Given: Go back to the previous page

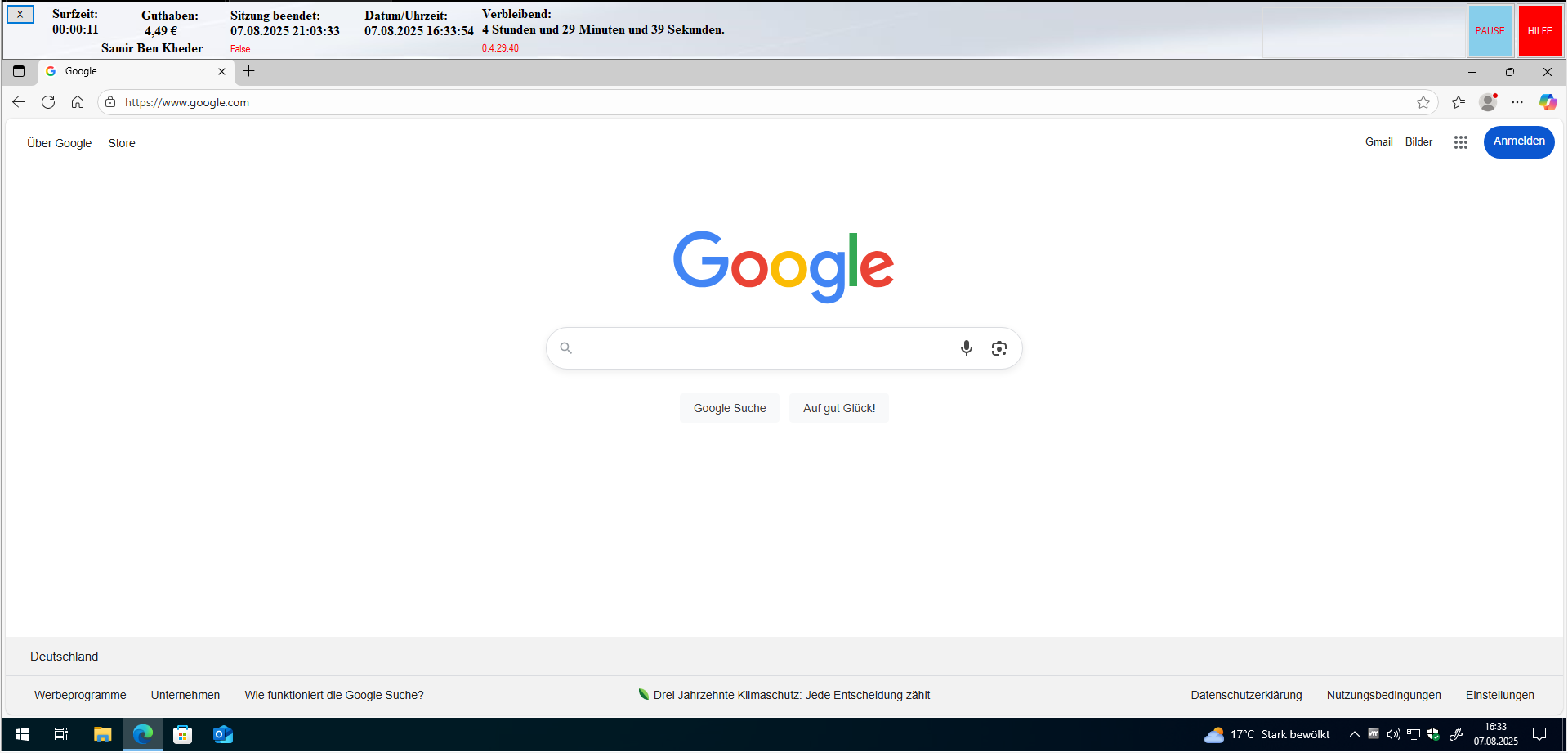Looking at the screenshot, I should pos(19,102).
